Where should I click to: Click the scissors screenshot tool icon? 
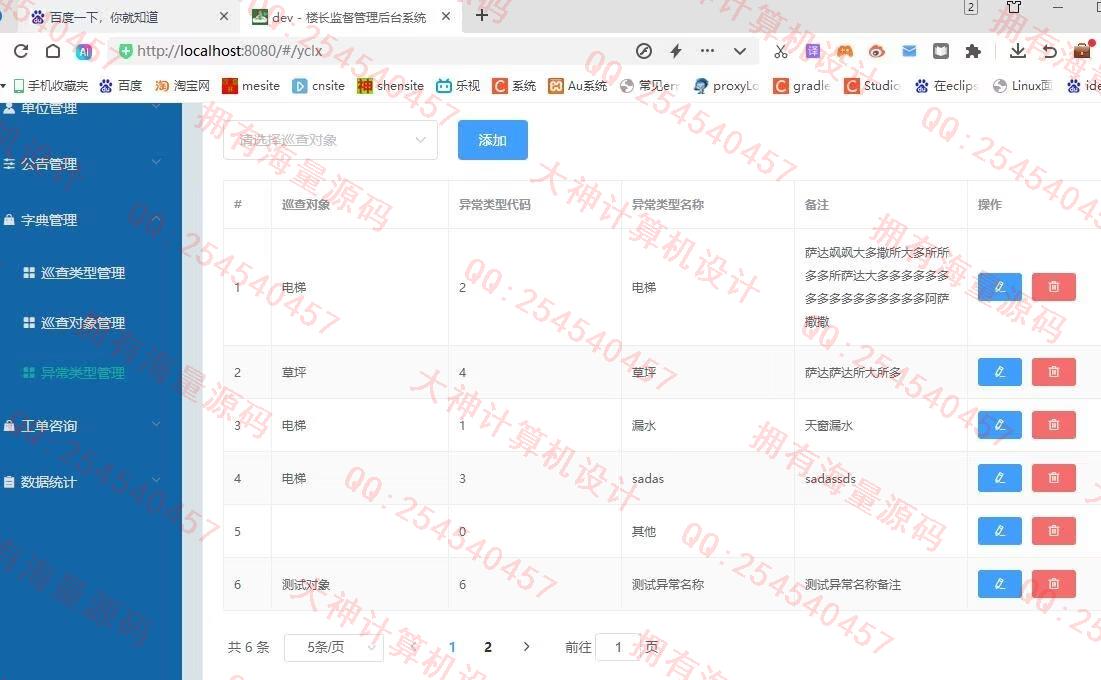[x=780, y=51]
